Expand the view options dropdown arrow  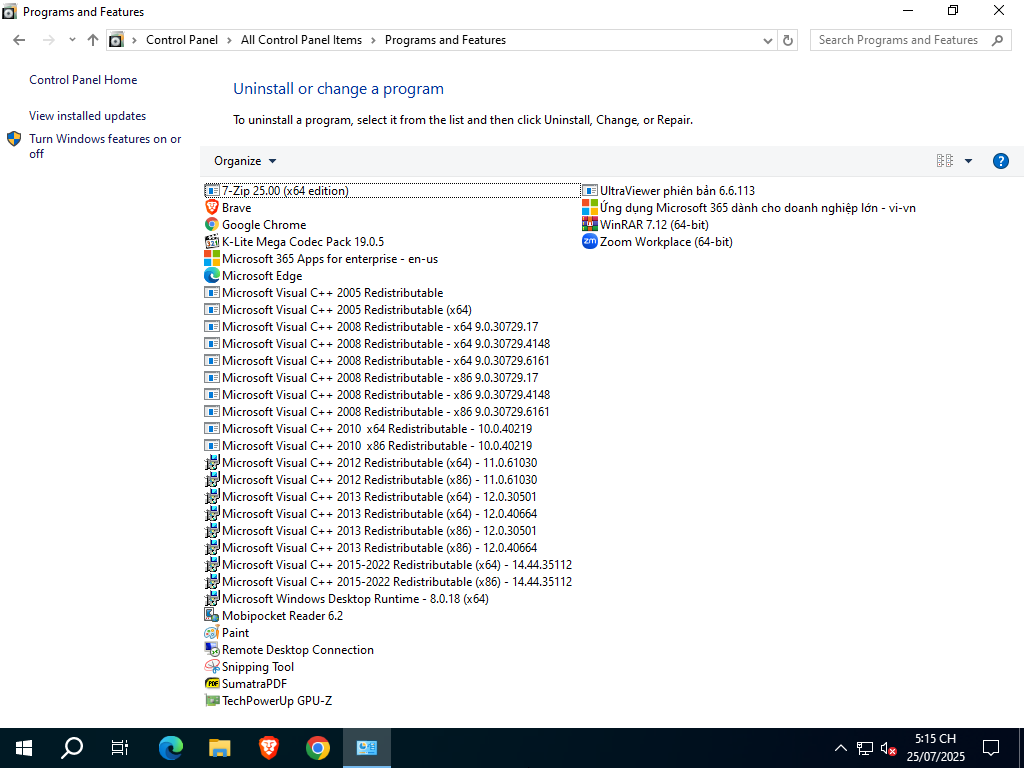[968, 161]
